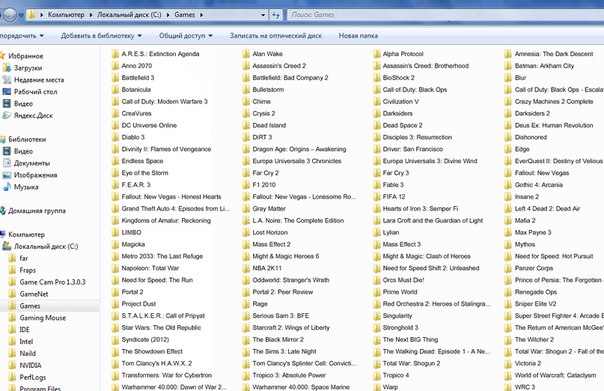Open the Музыка library
604x391 pixels.
(26, 187)
